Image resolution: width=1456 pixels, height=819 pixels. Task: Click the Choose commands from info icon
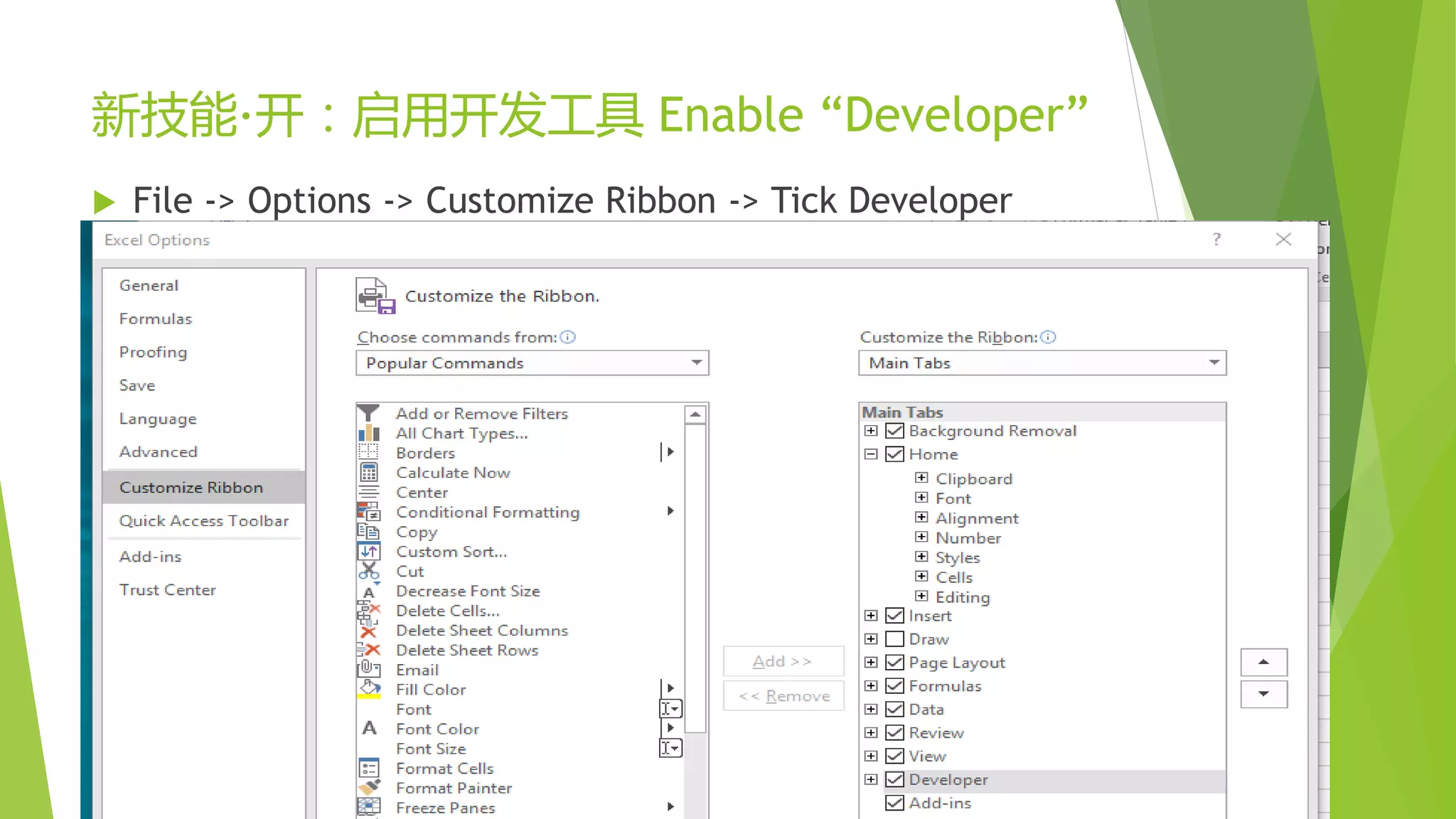[567, 337]
